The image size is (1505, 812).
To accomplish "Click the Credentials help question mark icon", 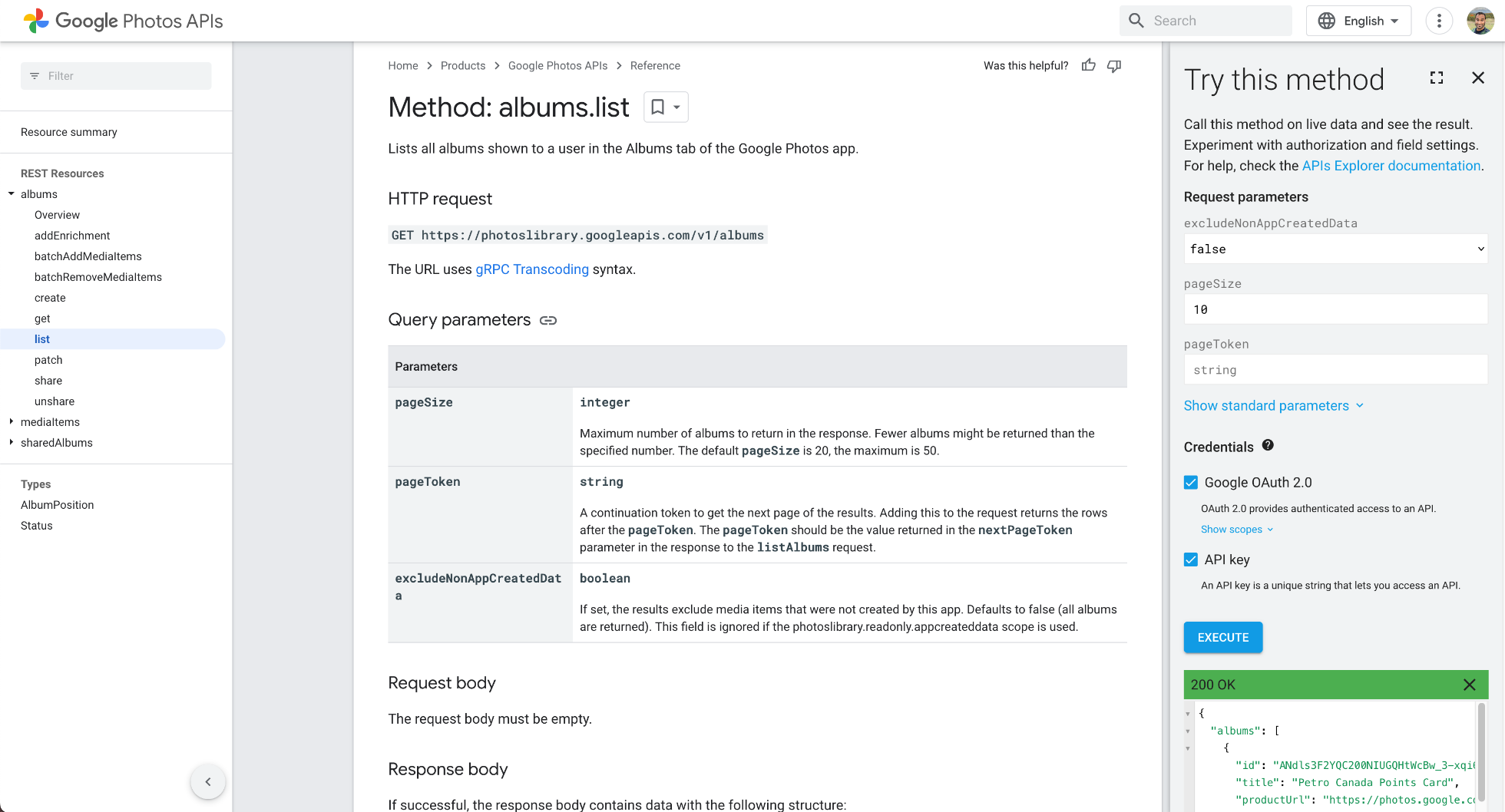I will 1268,445.
